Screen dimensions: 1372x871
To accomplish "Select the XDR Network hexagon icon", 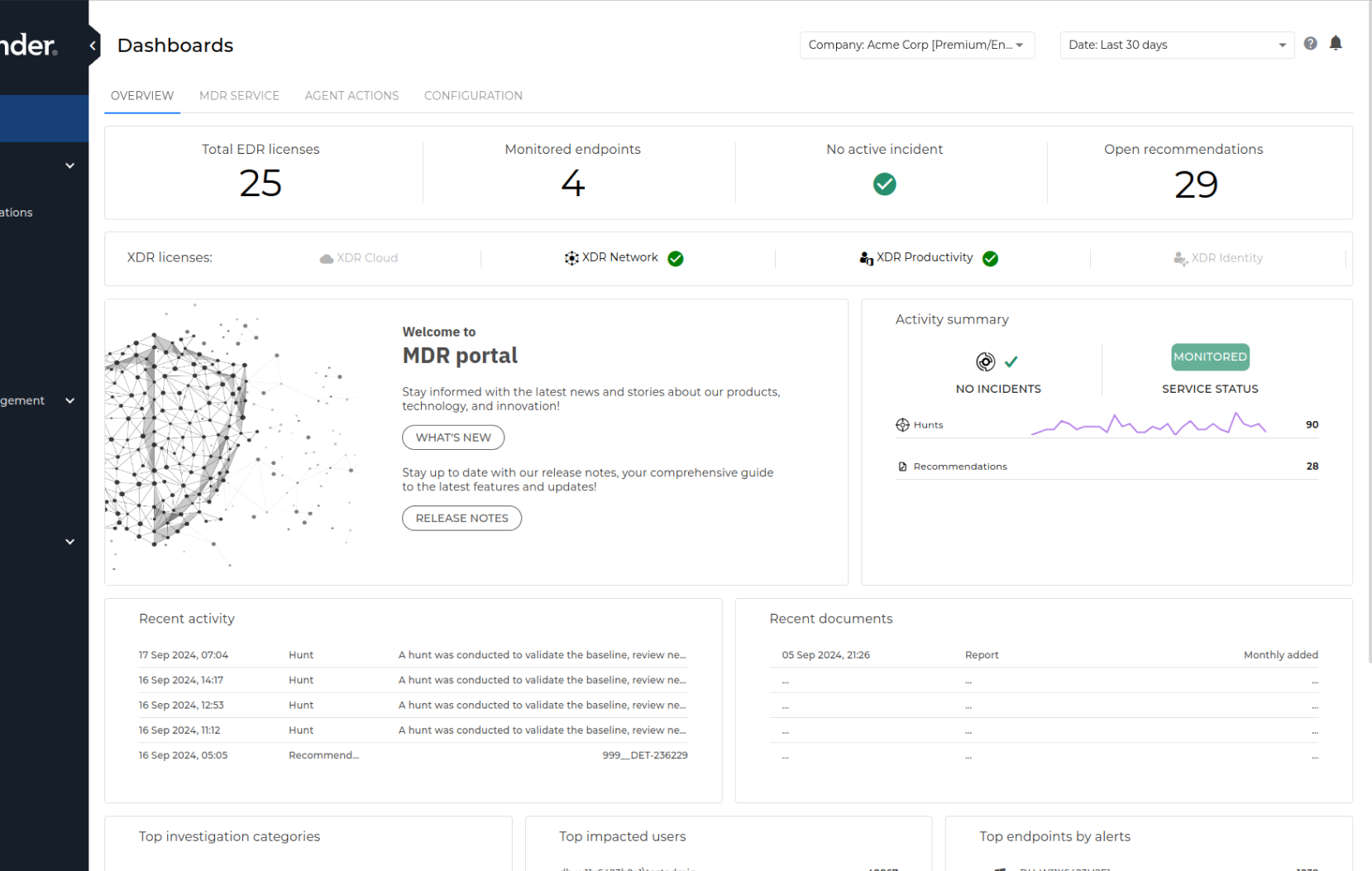I will coord(571,257).
